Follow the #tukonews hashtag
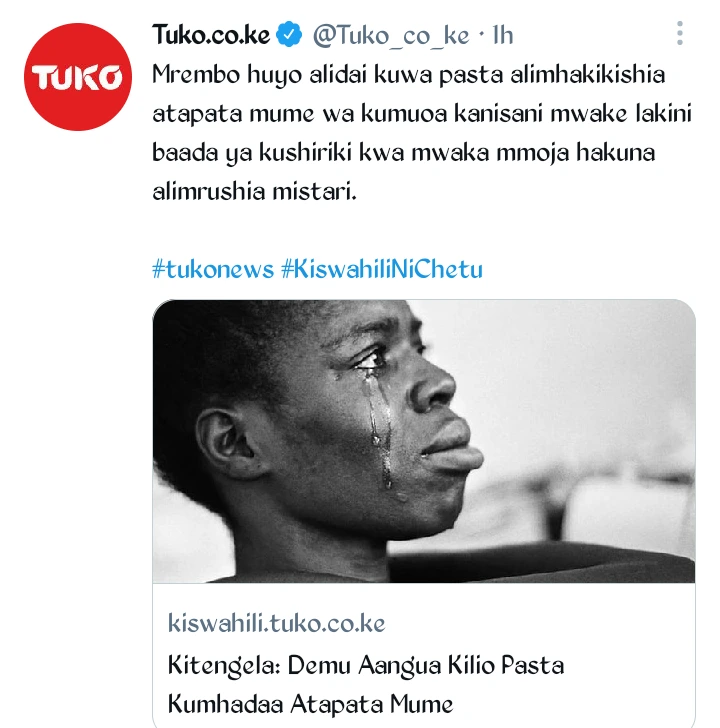The width and height of the screenshot is (720, 728). coord(213,269)
